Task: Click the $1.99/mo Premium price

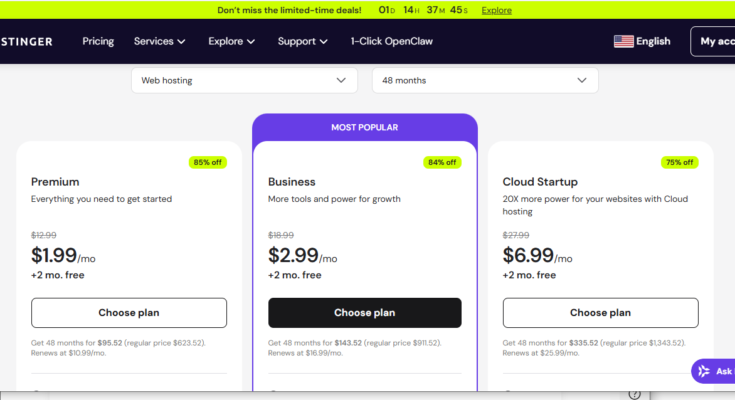Action: coord(63,256)
